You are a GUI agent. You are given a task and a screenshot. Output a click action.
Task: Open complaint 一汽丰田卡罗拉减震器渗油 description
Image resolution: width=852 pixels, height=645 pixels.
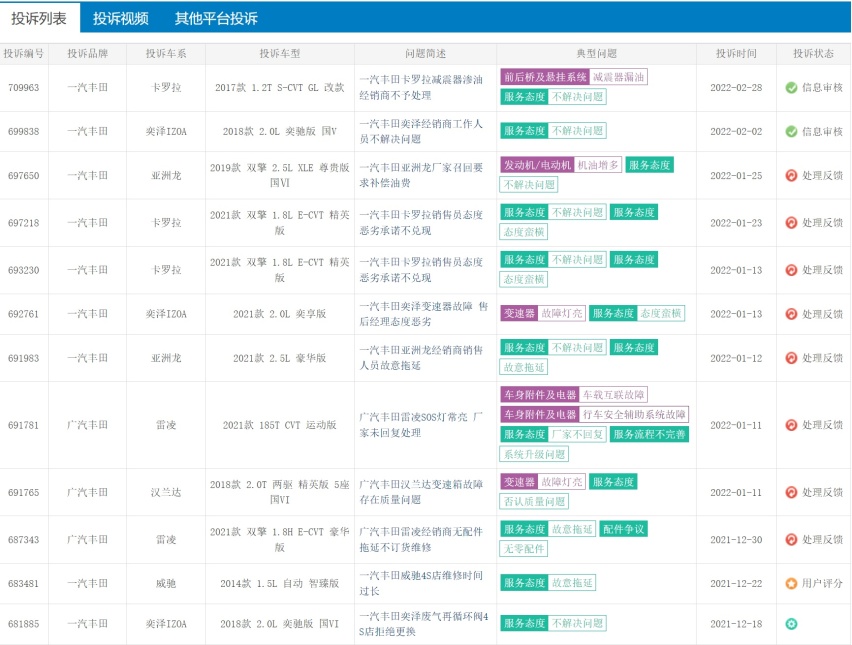click(421, 87)
